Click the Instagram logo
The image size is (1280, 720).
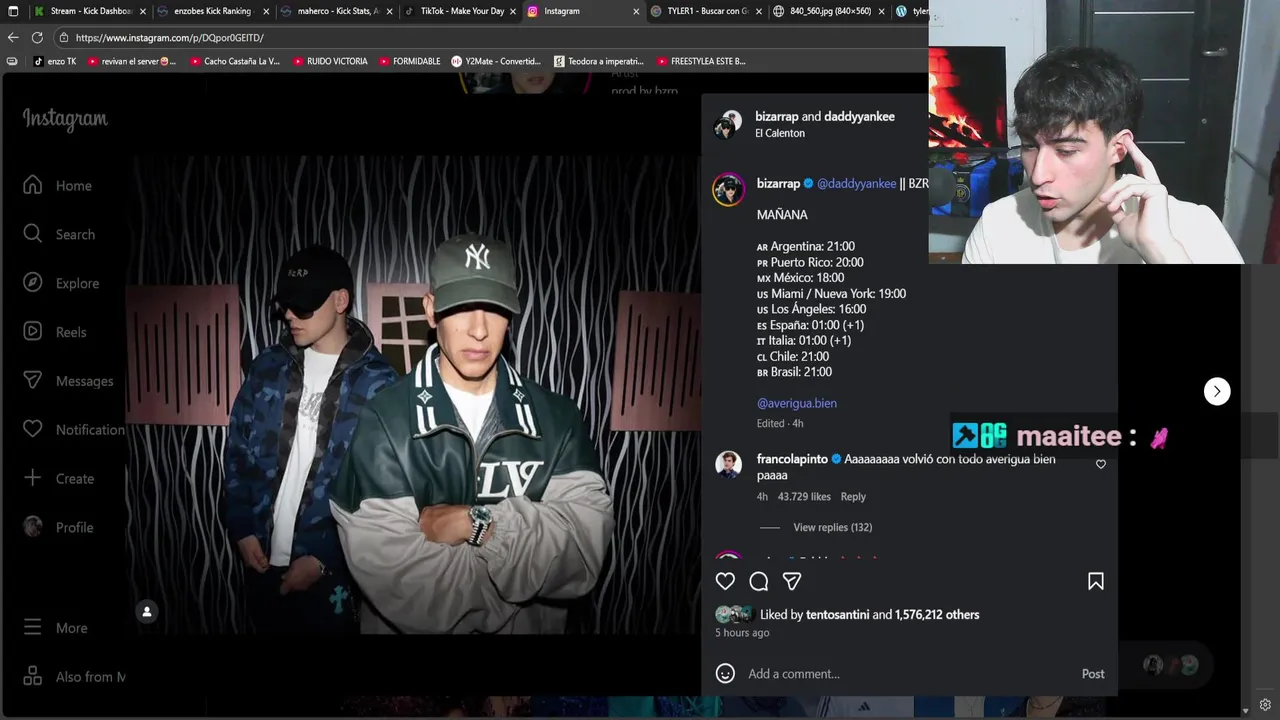pos(65,119)
